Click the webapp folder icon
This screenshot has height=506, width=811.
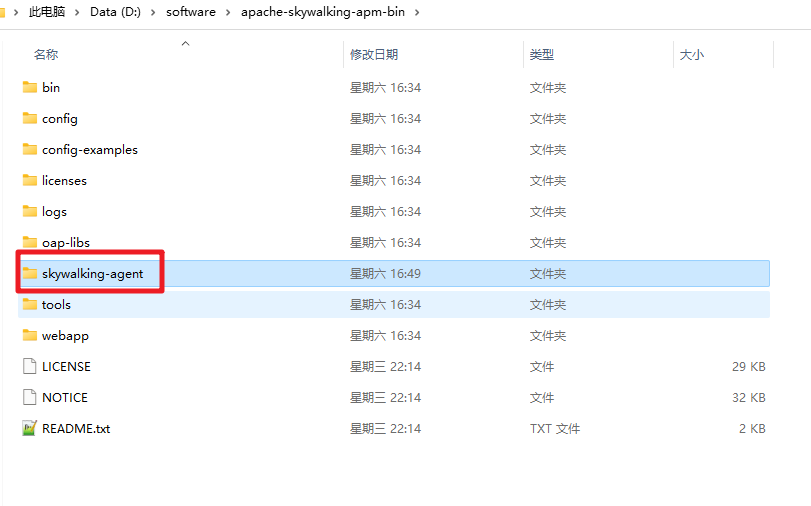click(30, 335)
